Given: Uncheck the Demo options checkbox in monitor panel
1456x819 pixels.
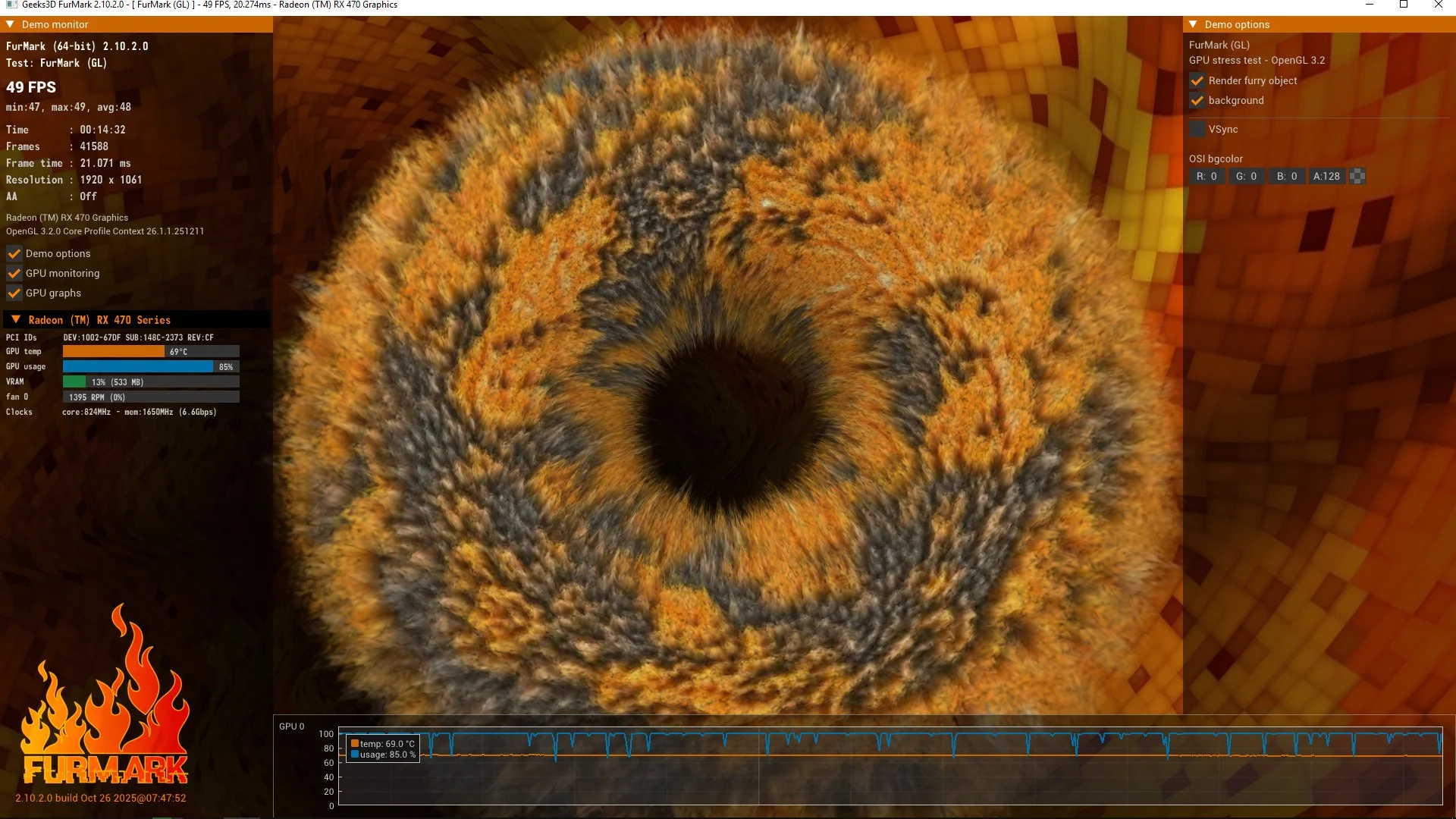Looking at the screenshot, I should pos(14,253).
